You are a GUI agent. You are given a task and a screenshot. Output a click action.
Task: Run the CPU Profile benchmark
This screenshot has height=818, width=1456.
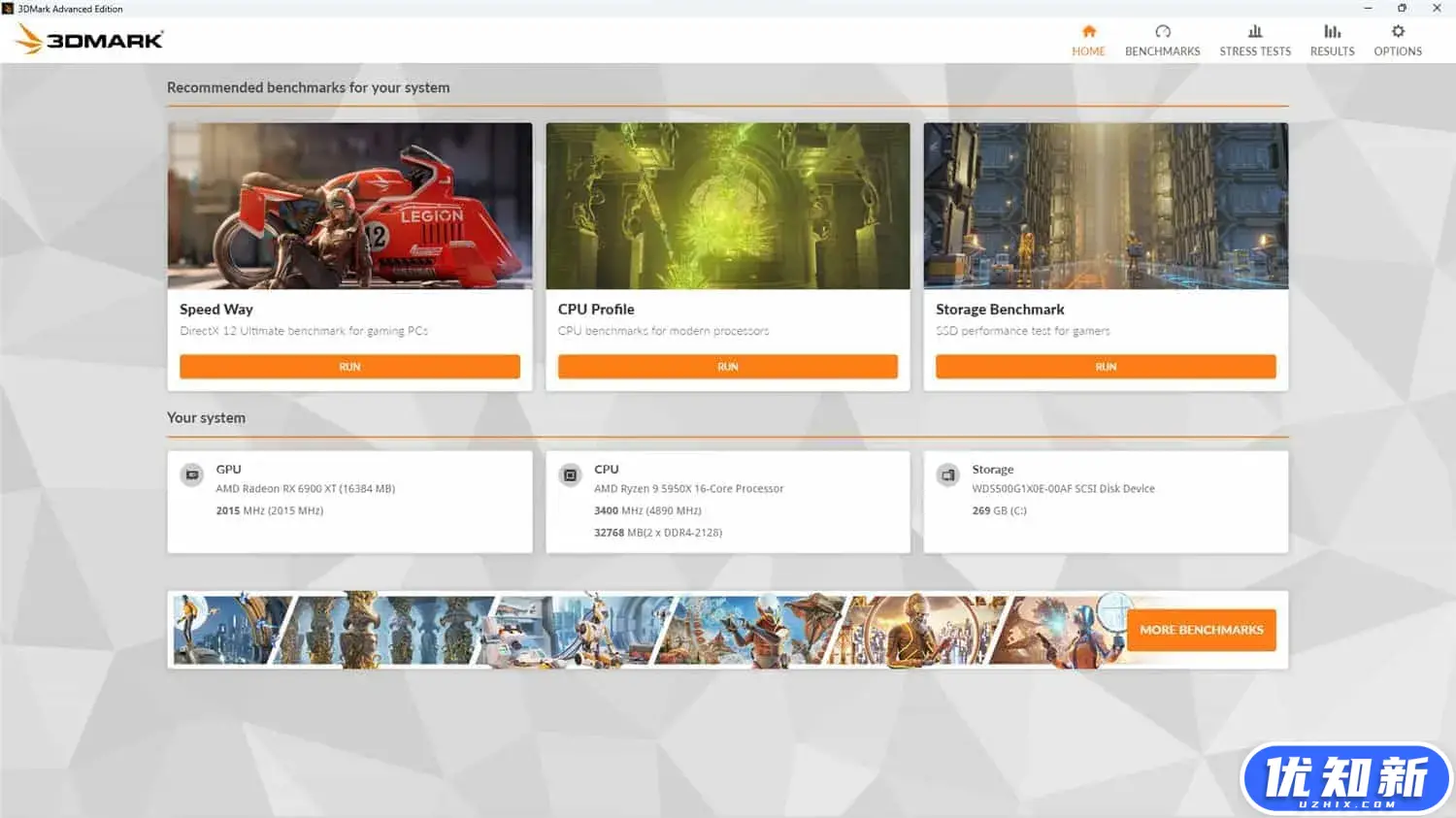pos(727,366)
